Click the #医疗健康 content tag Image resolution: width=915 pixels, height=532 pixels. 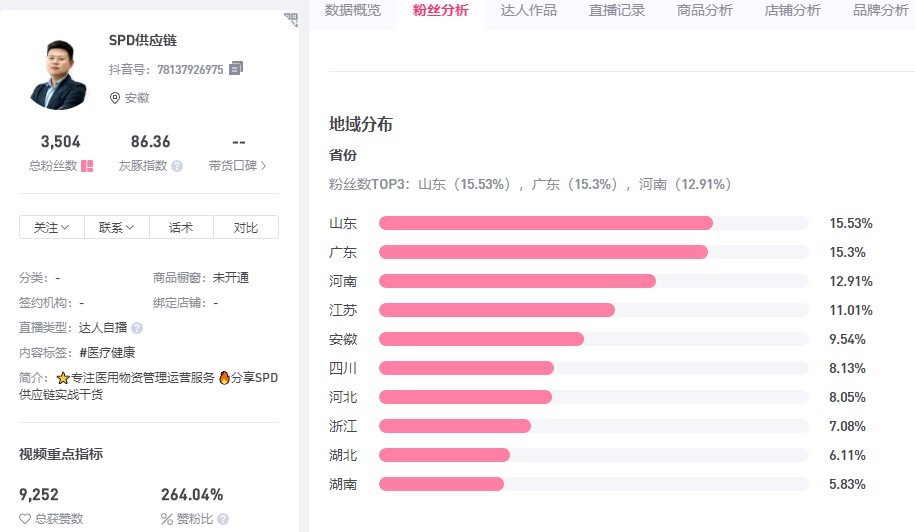(107, 352)
